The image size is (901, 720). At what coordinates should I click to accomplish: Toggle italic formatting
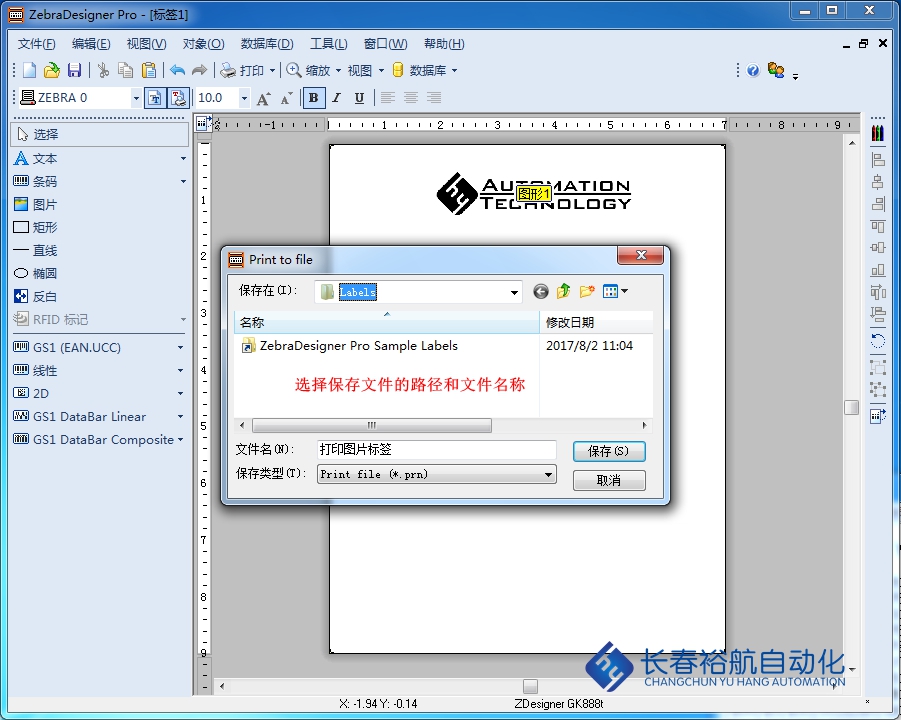337,98
